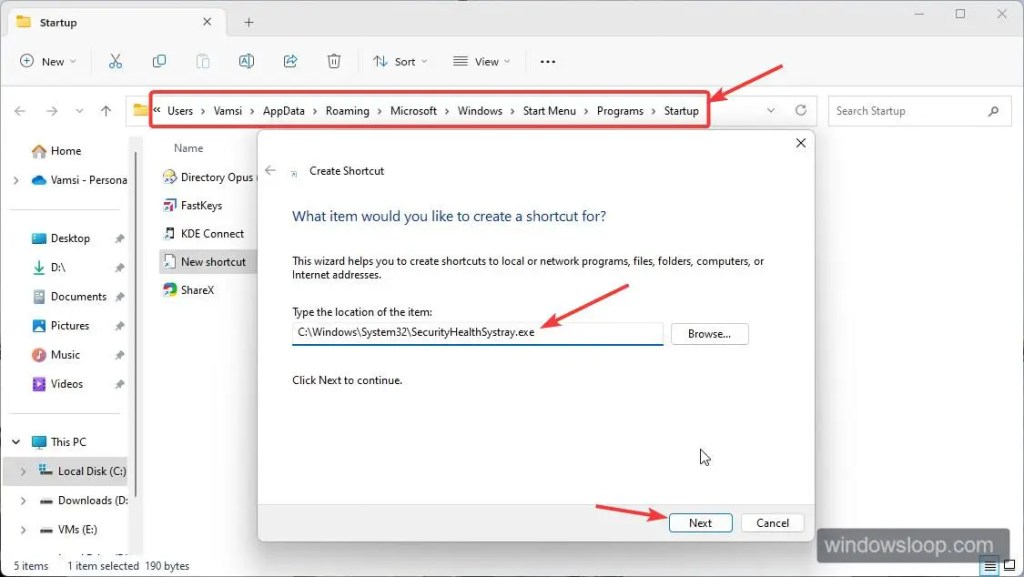
Task: Expand the This PC tree node
Action: pos(16,442)
